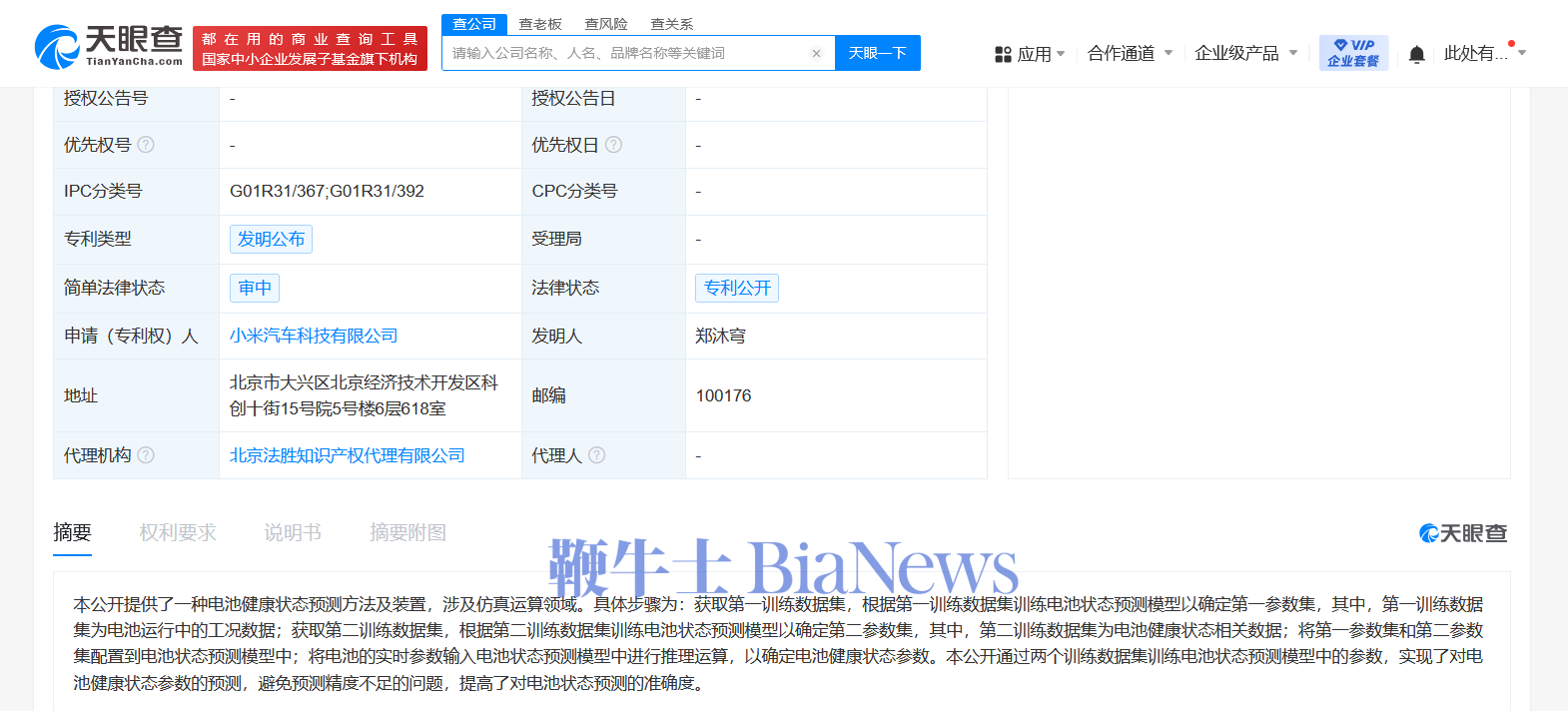Click the 发明公布 patent type tag
This screenshot has height=711, width=1568.
(271, 240)
